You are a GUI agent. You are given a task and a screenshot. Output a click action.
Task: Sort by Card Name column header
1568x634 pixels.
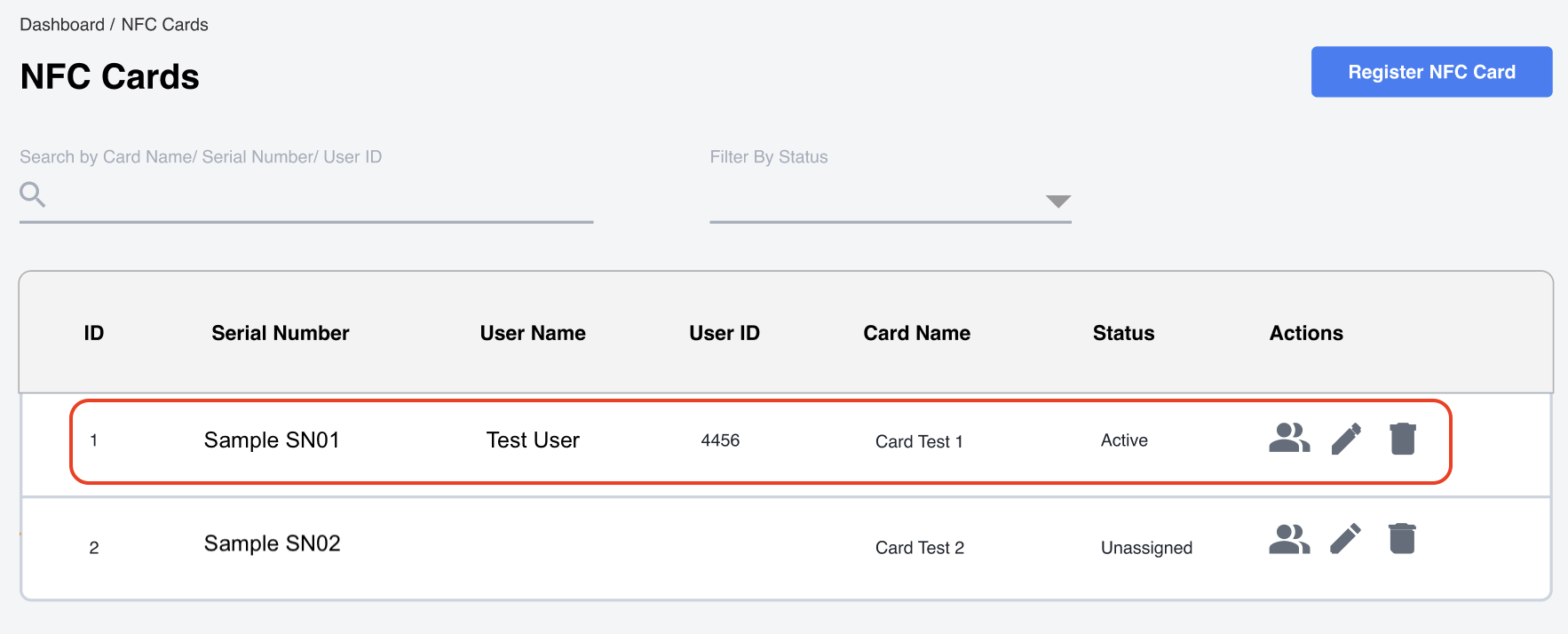(916, 333)
